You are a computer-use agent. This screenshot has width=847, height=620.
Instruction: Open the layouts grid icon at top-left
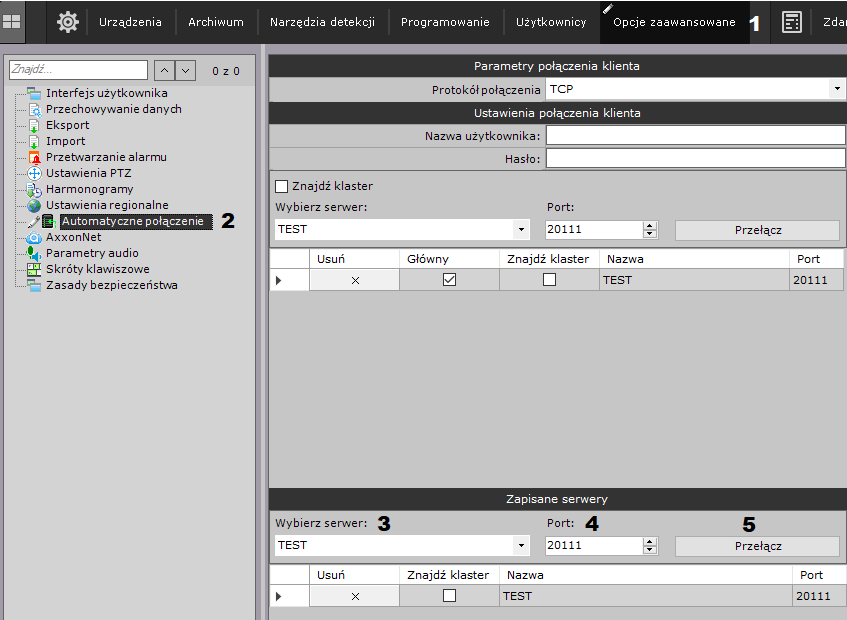coord(13,21)
